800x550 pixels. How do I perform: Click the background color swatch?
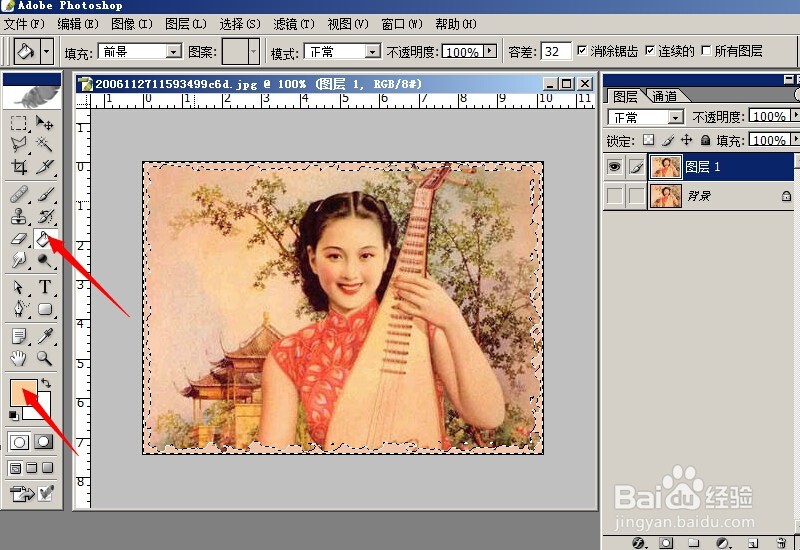(43, 410)
